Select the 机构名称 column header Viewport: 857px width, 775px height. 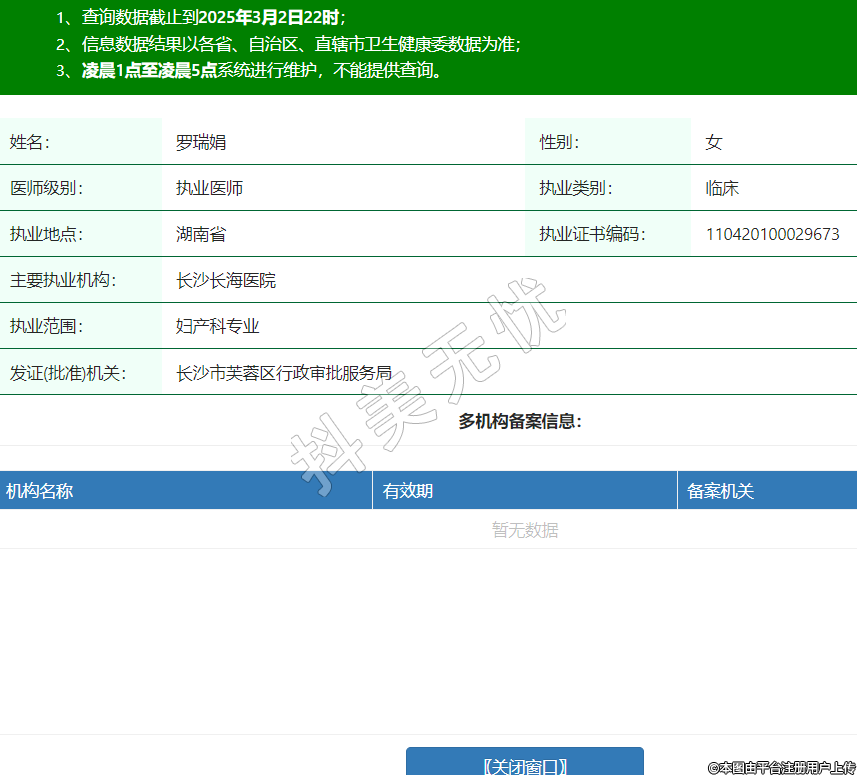click(40, 491)
